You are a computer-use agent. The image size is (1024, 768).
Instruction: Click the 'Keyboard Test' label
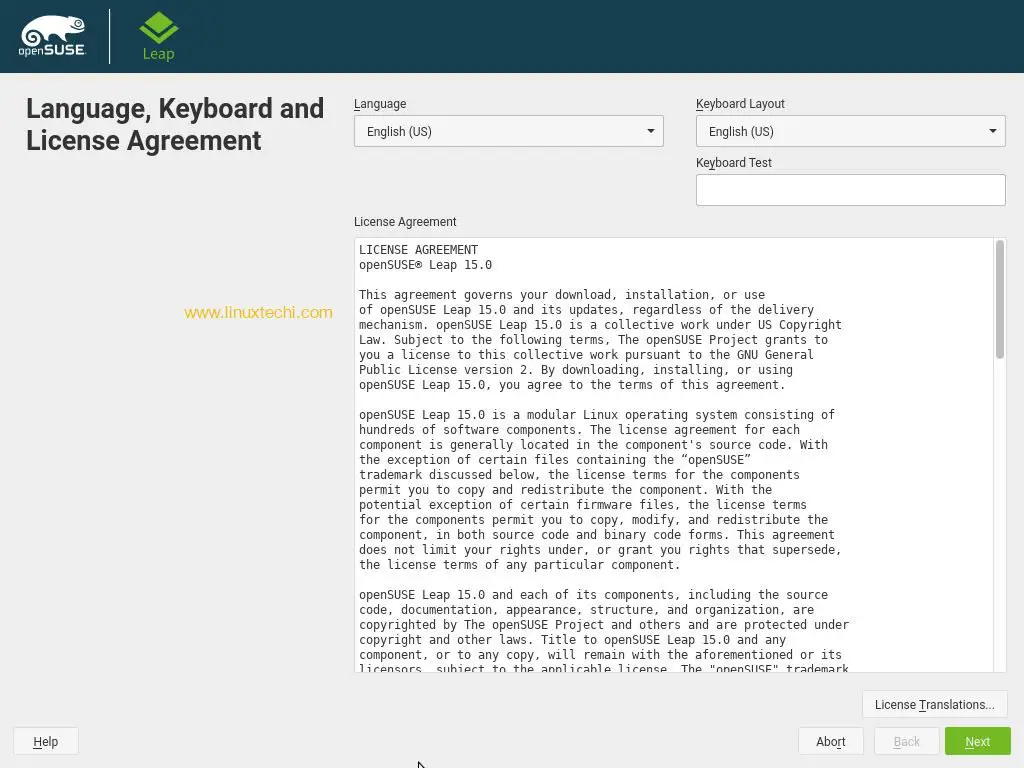(x=734, y=163)
